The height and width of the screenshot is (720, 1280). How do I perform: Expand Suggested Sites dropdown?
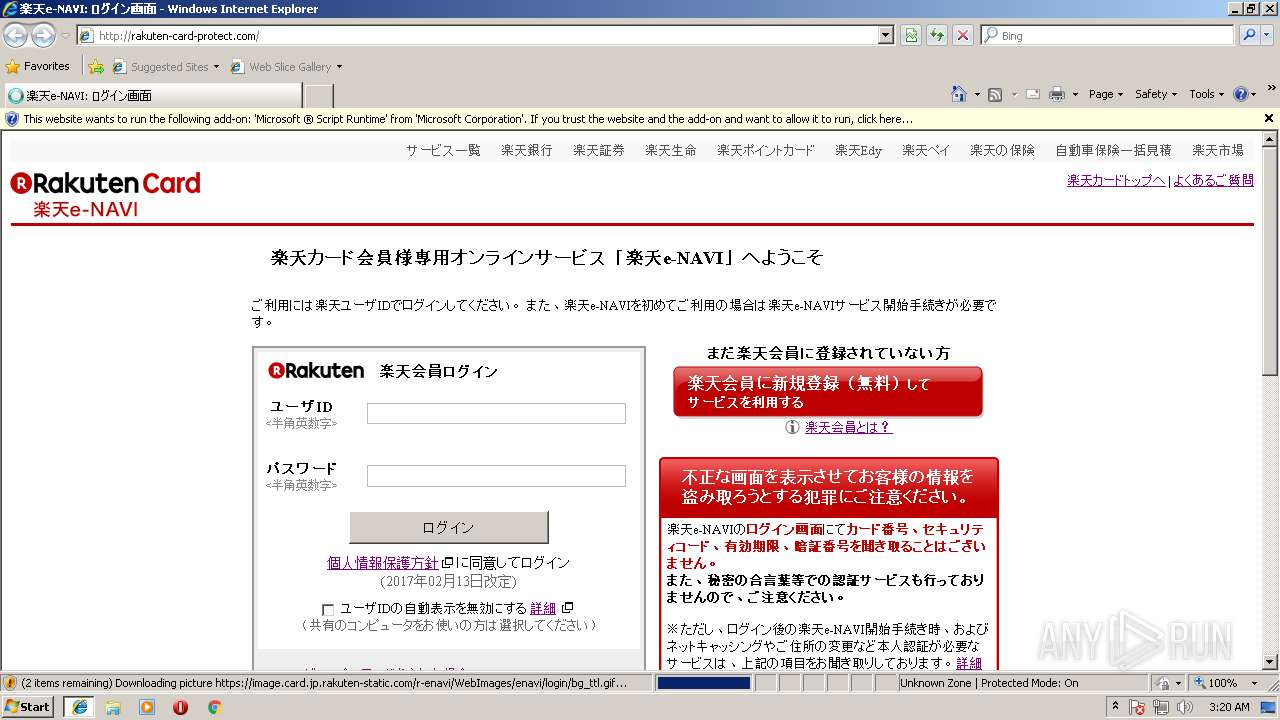216,67
